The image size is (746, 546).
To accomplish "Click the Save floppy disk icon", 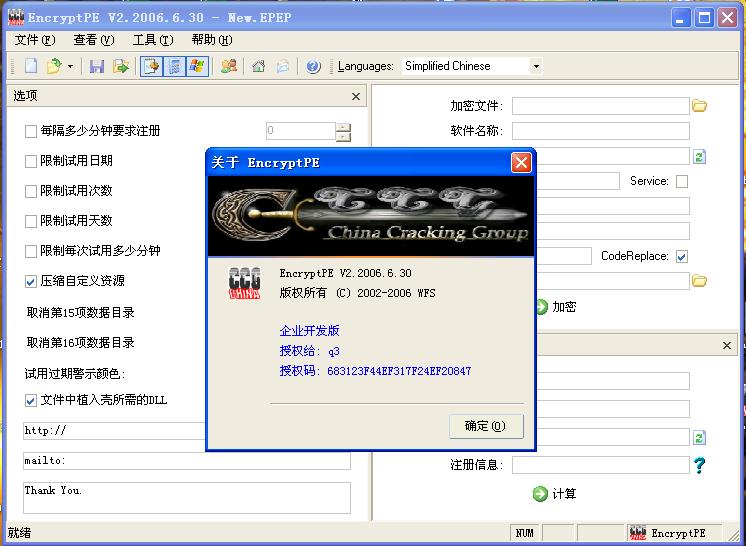I will coord(97,66).
